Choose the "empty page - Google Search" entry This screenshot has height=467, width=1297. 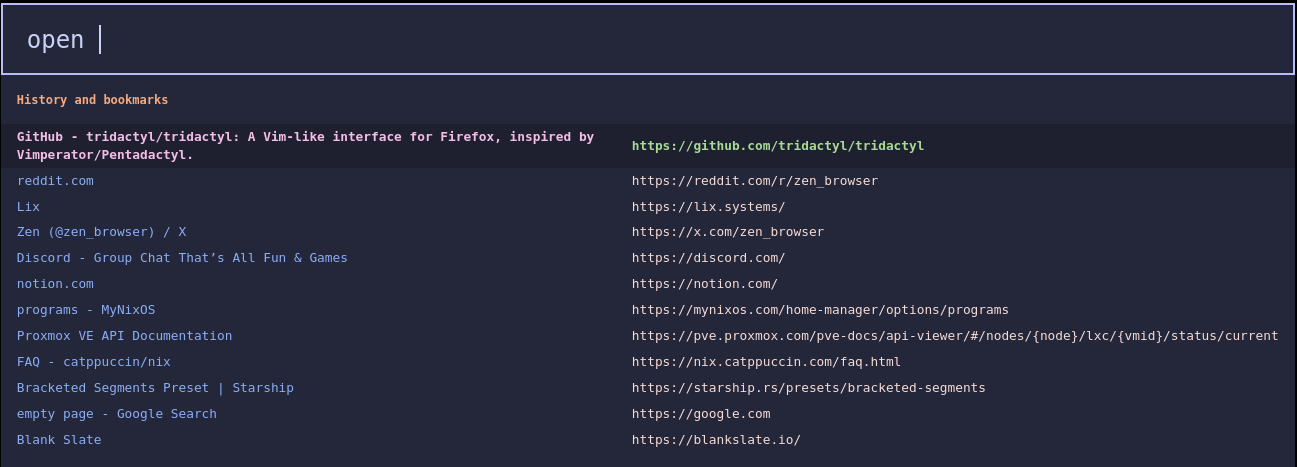pyautogui.click(x=116, y=414)
